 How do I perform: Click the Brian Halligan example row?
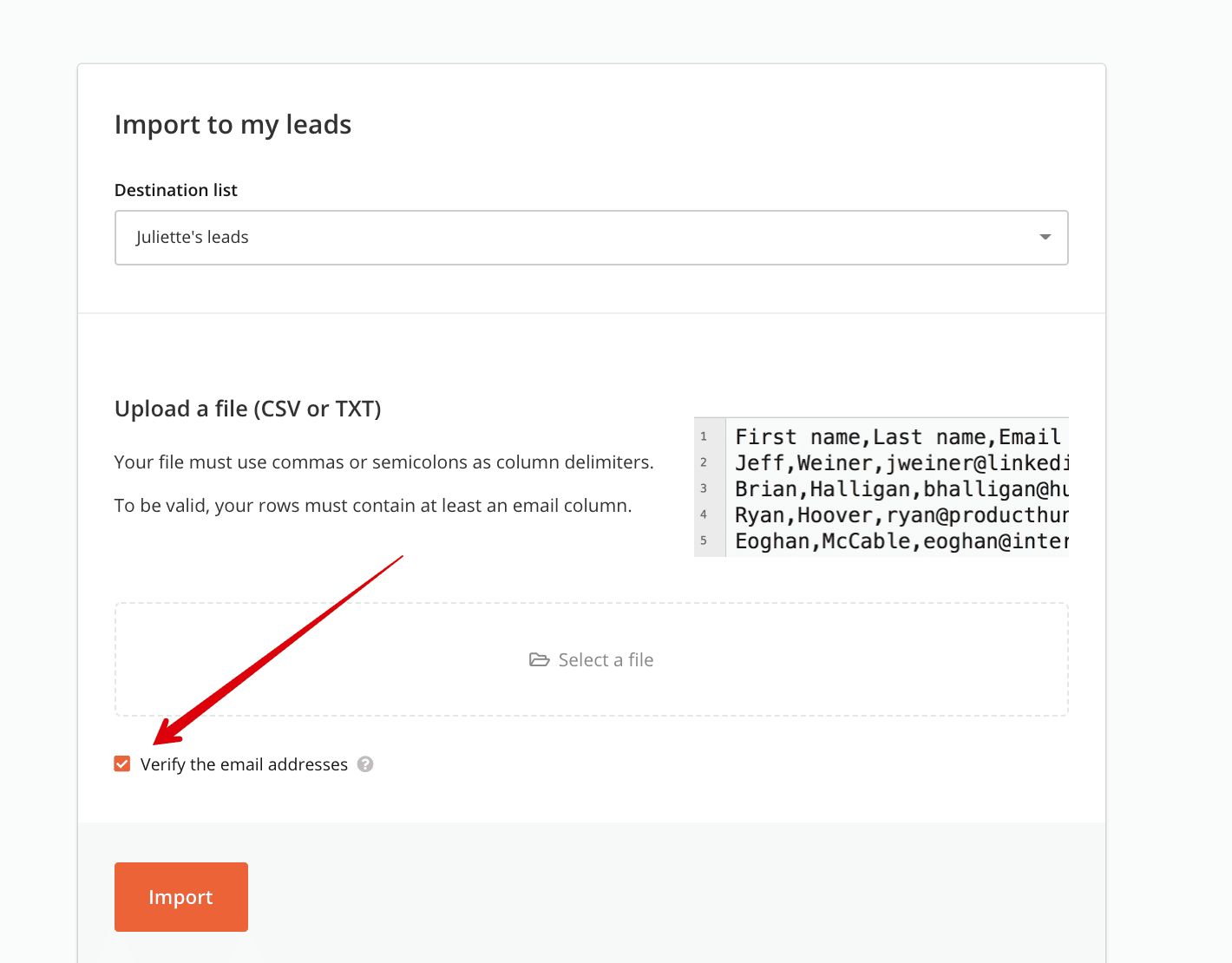901,488
